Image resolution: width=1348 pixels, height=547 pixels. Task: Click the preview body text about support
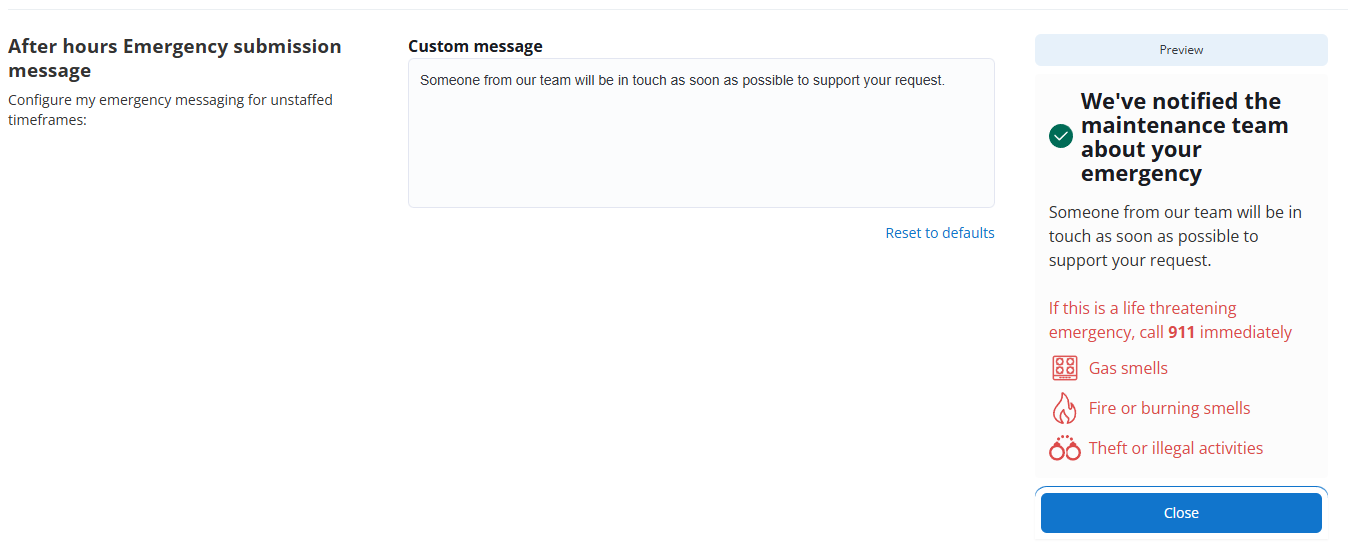point(1174,236)
